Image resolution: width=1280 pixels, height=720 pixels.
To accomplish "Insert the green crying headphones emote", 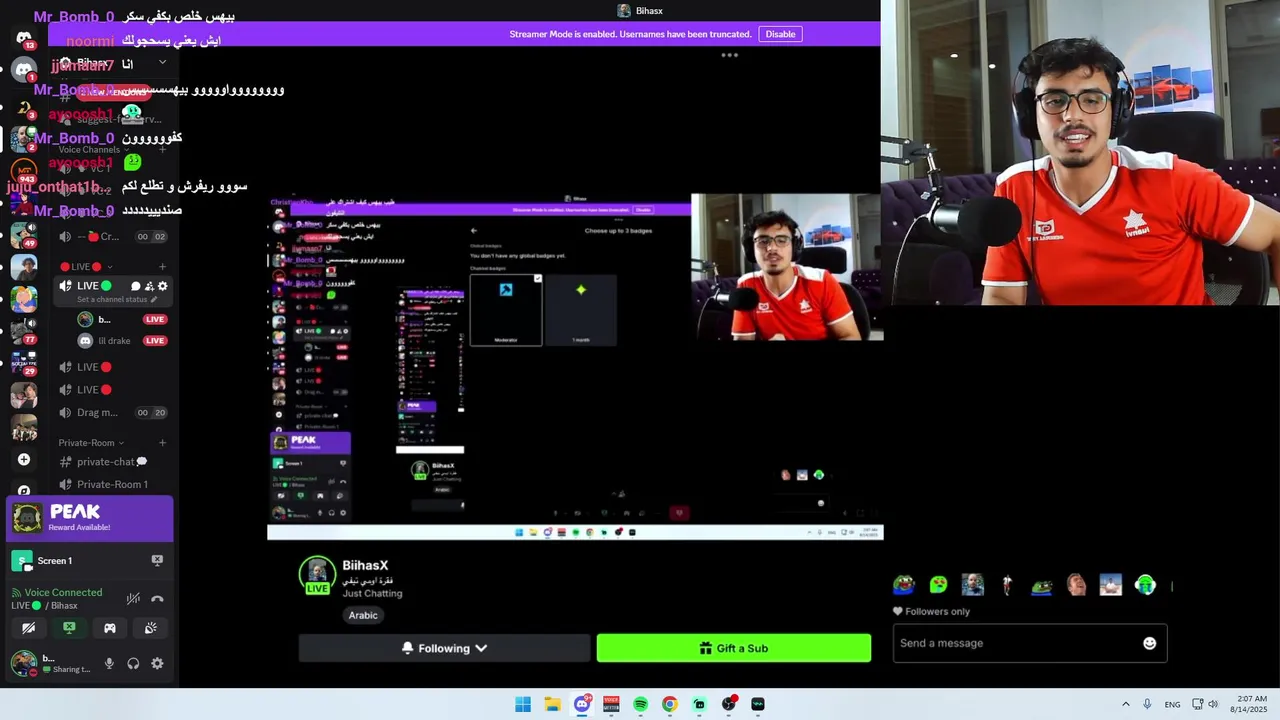I will pyautogui.click(x=1145, y=585).
